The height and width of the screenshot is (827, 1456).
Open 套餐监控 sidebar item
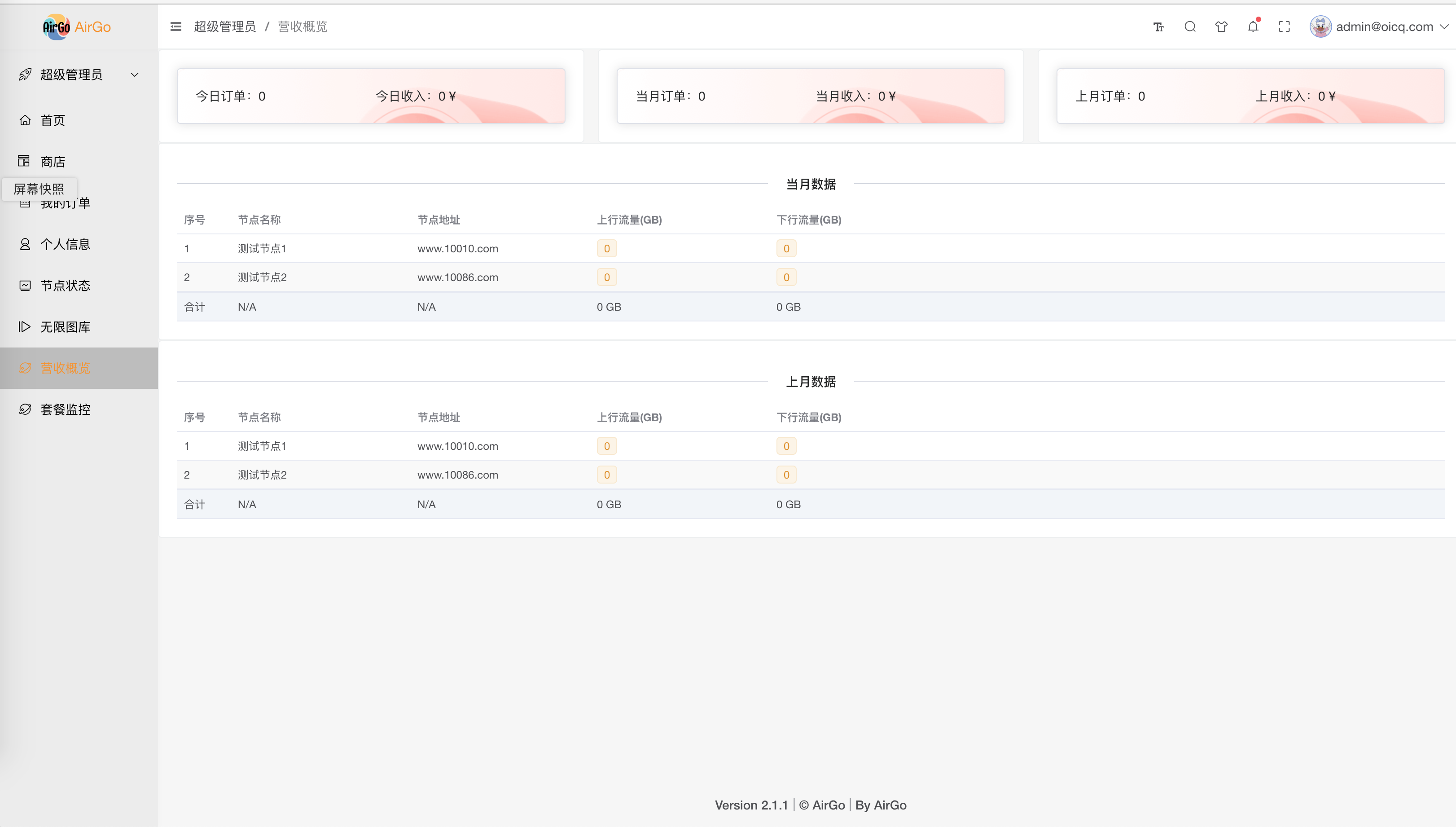[x=65, y=409]
